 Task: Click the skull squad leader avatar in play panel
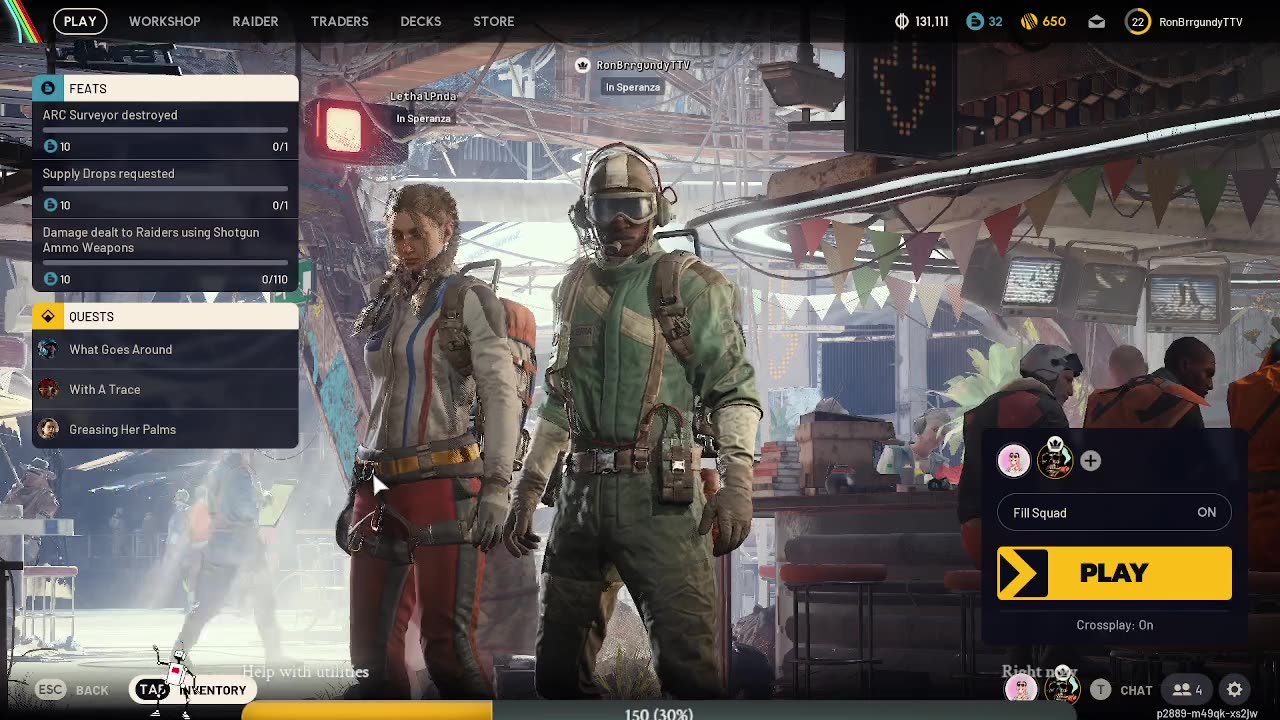point(1054,459)
